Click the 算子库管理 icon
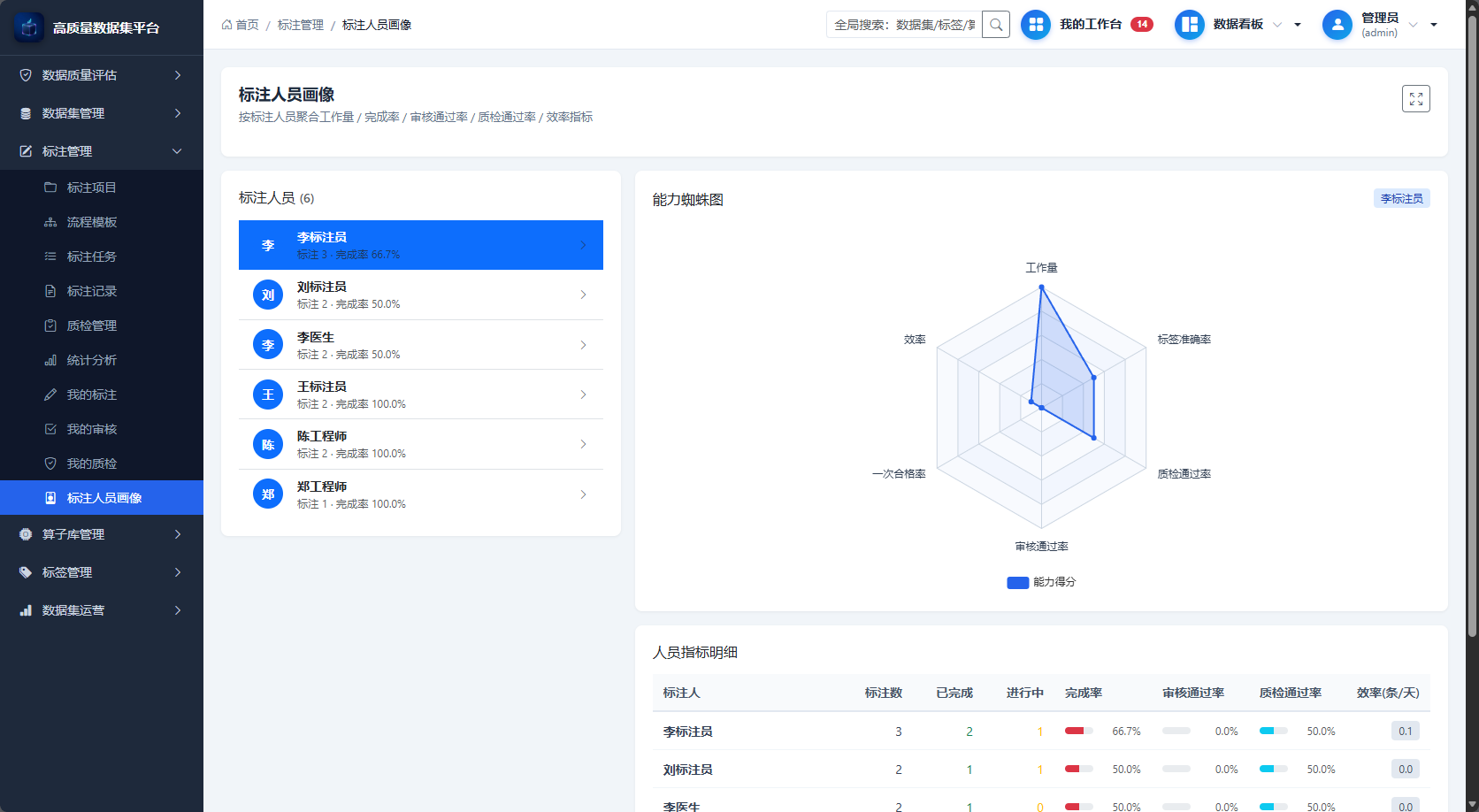This screenshot has width=1479, height=812. click(x=26, y=534)
